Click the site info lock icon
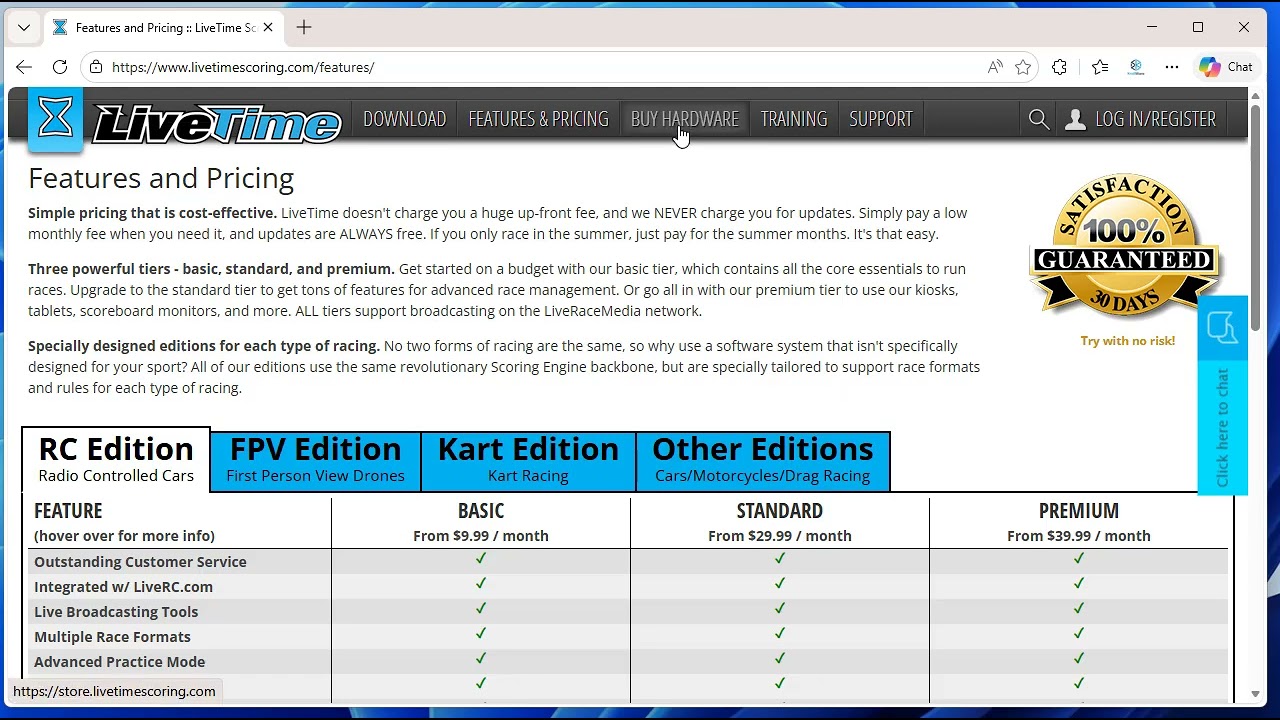Image resolution: width=1280 pixels, height=720 pixels. pyautogui.click(x=96, y=67)
